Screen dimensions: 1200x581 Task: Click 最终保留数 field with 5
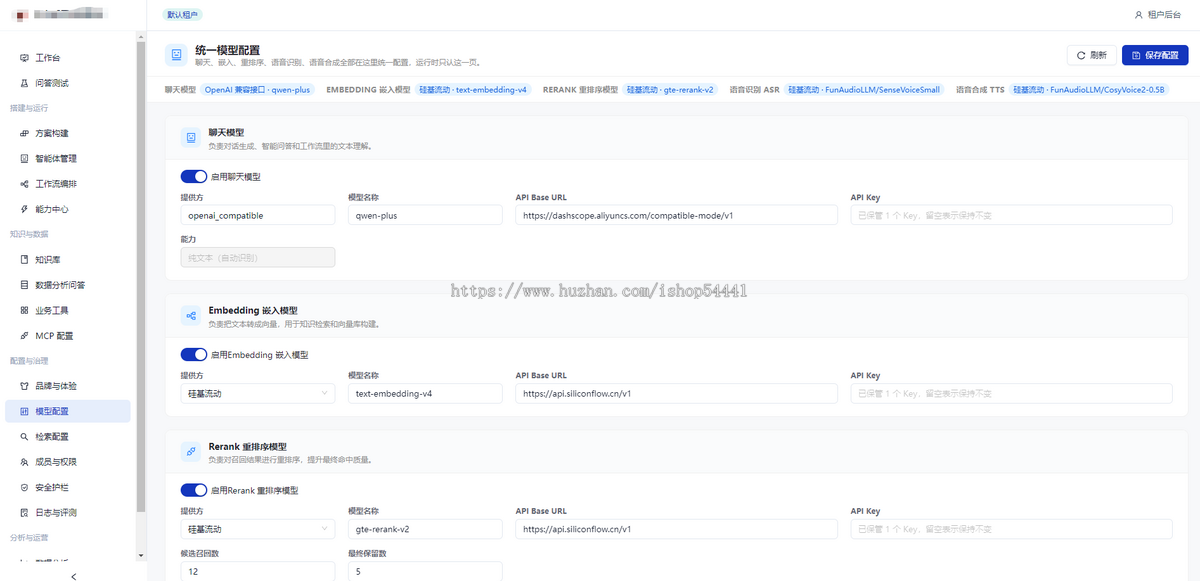(426, 571)
